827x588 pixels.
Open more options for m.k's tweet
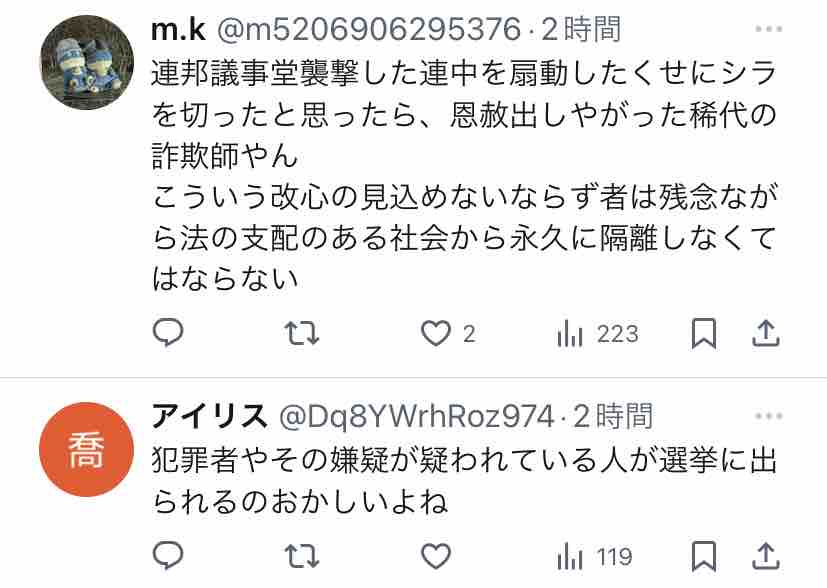tap(768, 29)
